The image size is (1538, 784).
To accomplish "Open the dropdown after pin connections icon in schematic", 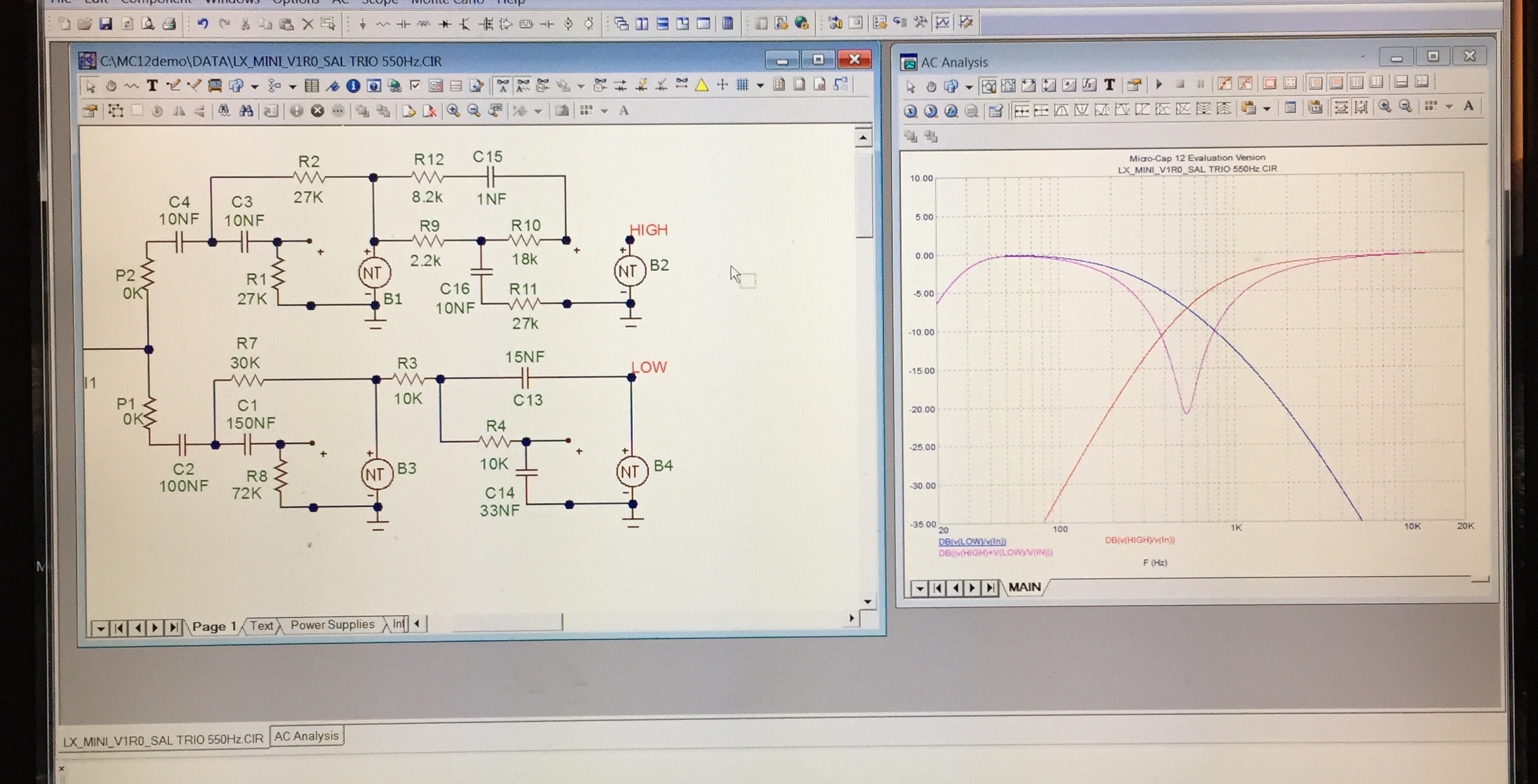I will 581,86.
